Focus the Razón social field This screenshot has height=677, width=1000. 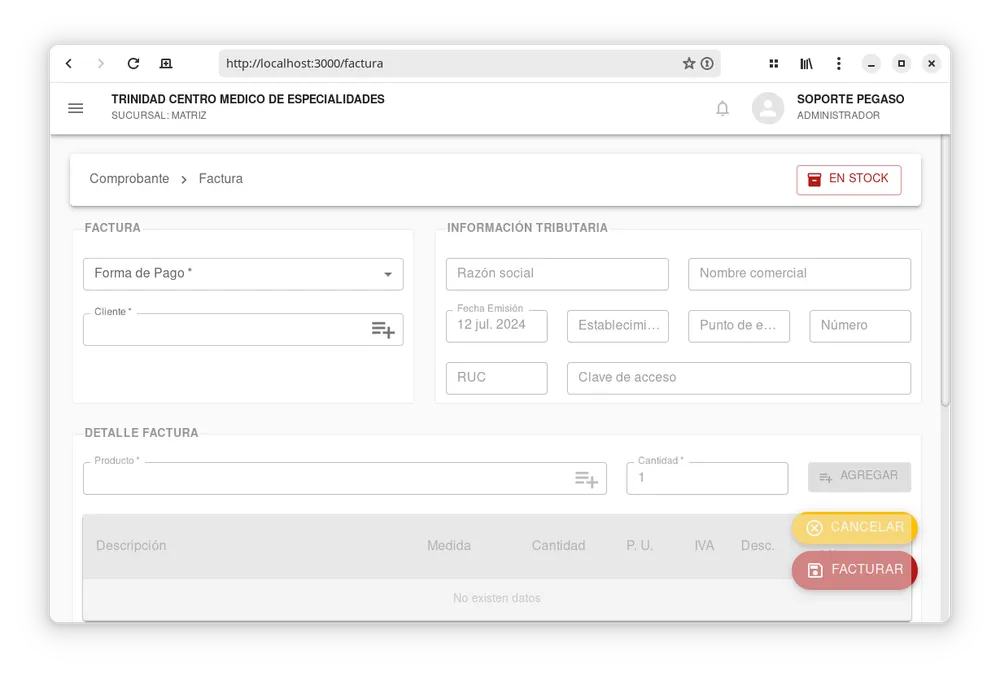557,274
